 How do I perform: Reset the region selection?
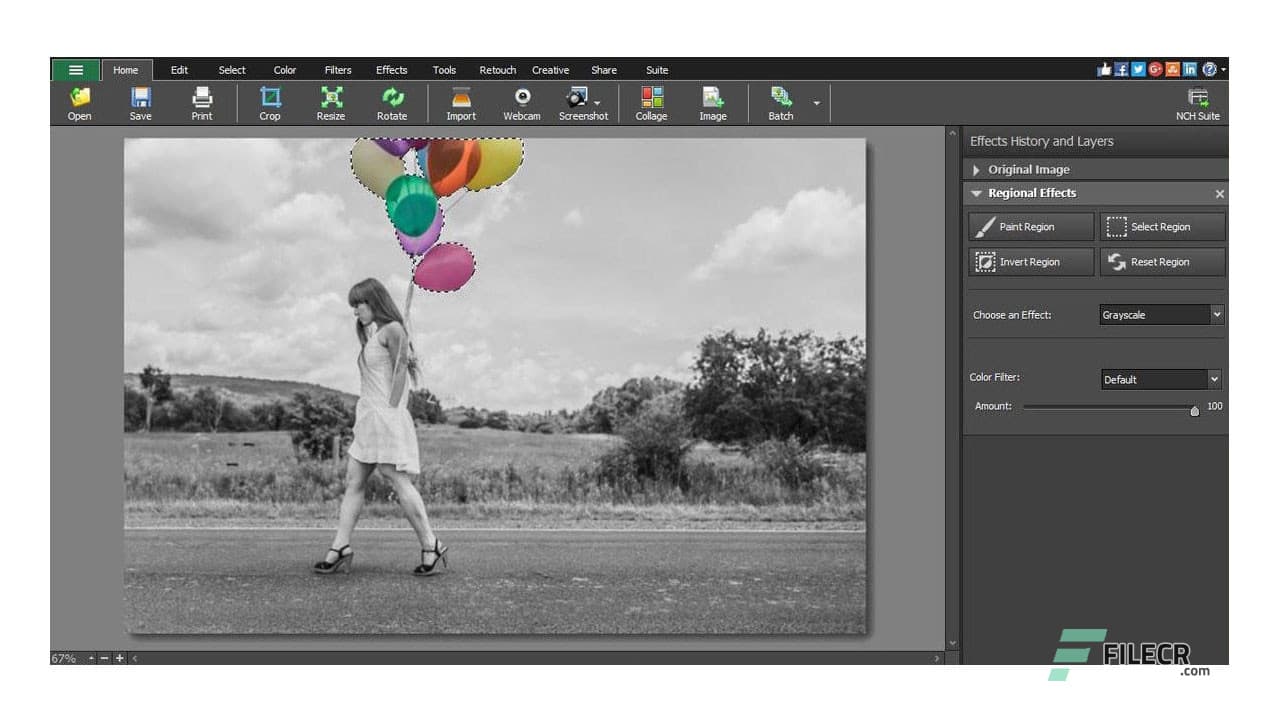(x=1162, y=261)
